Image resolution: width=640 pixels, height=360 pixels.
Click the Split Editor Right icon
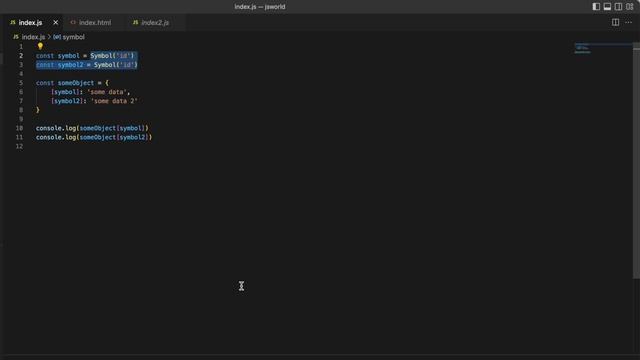tap(615, 22)
